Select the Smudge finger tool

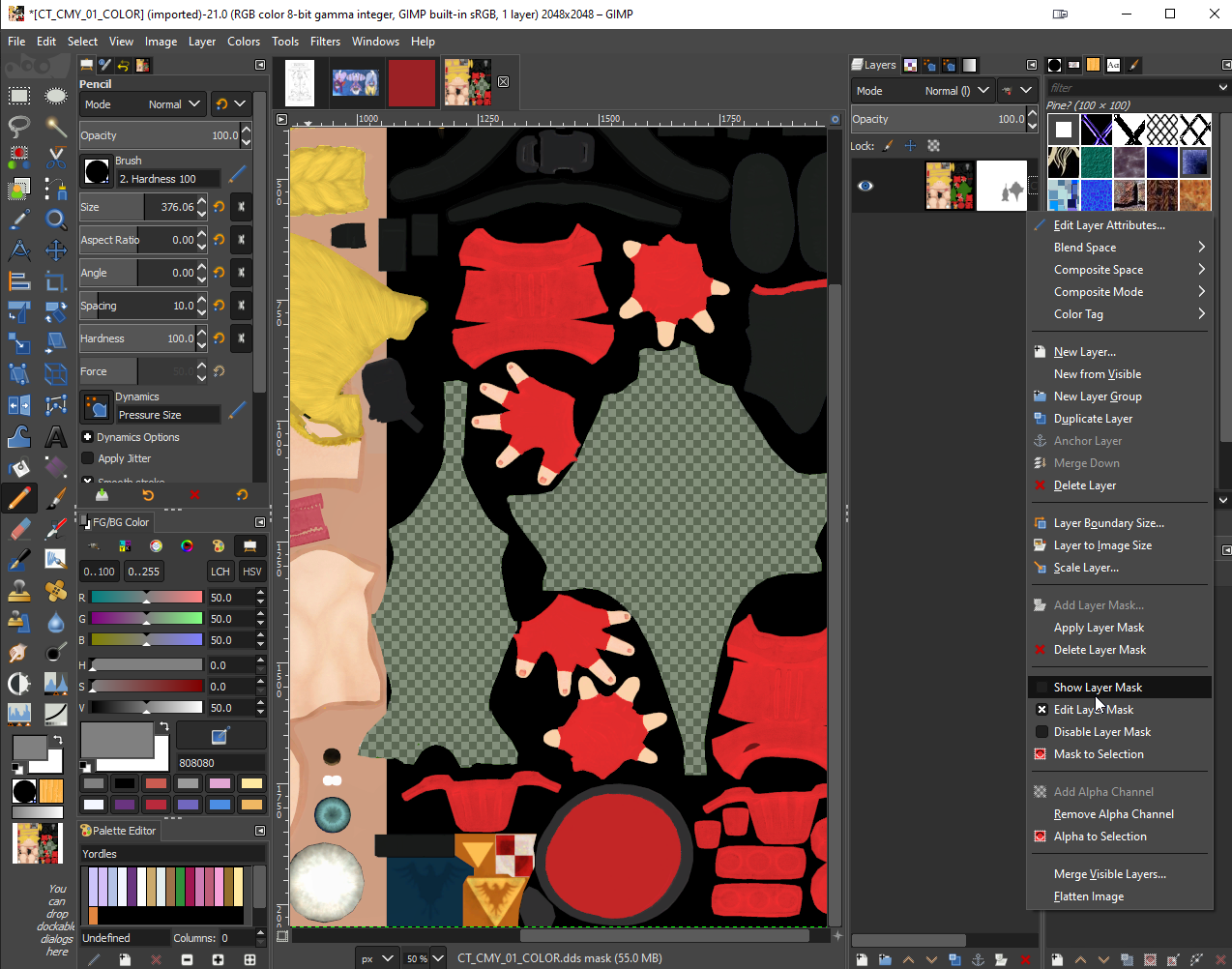point(18,653)
